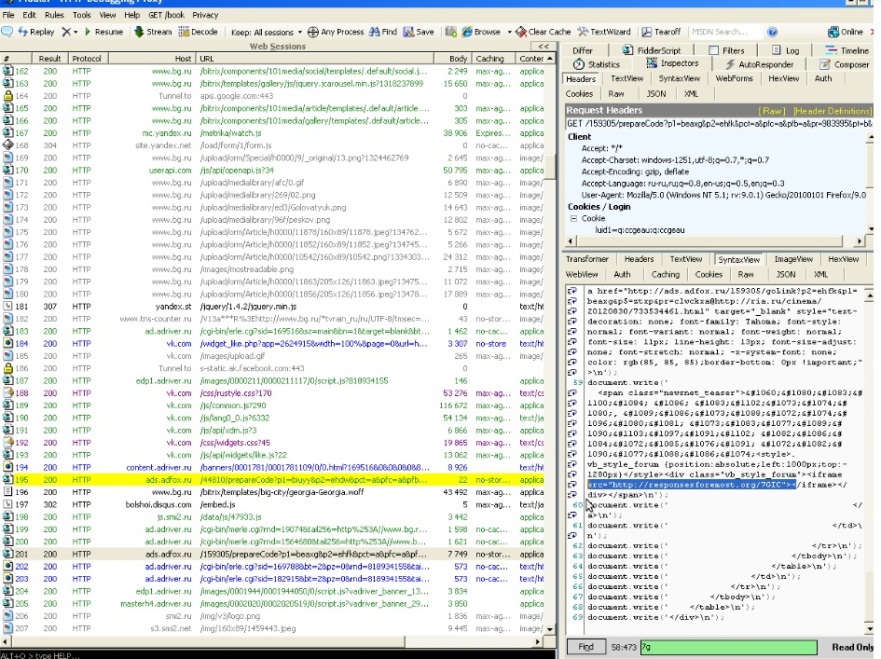The width and height of the screenshot is (881, 659).
Task: Click the [Raw] header link
Action: pos(772,110)
